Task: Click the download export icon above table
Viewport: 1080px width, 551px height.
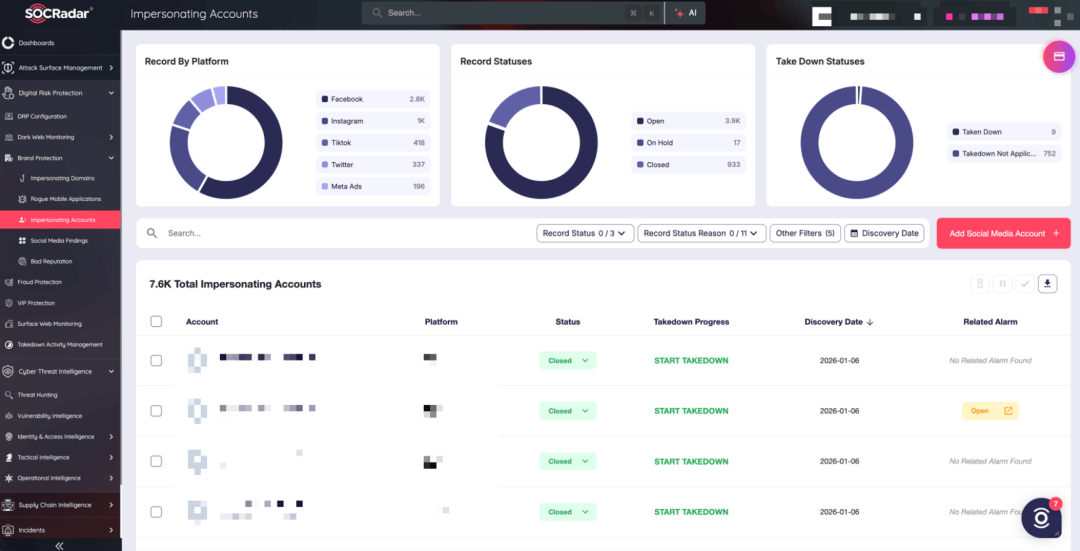Action: pos(1048,284)
